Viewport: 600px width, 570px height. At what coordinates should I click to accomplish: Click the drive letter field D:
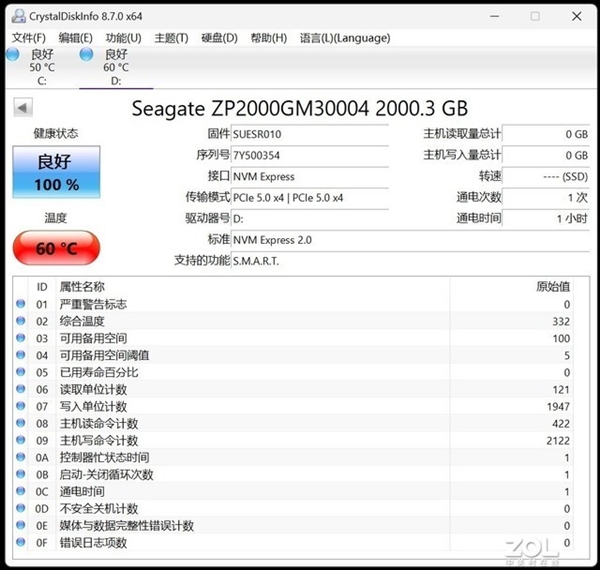pyautogui.click(x=310, y=219)
